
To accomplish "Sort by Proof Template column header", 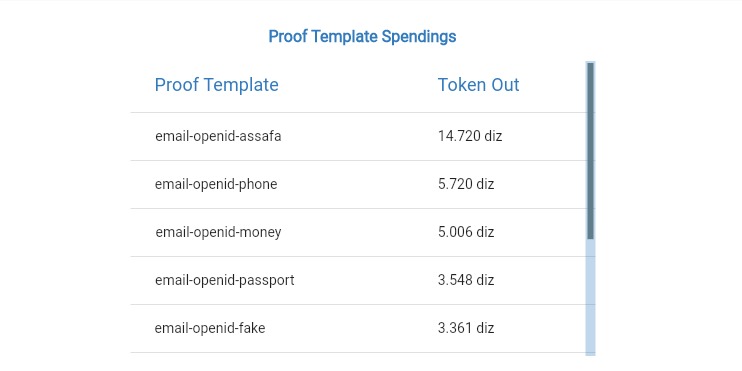I will [217, 85].
